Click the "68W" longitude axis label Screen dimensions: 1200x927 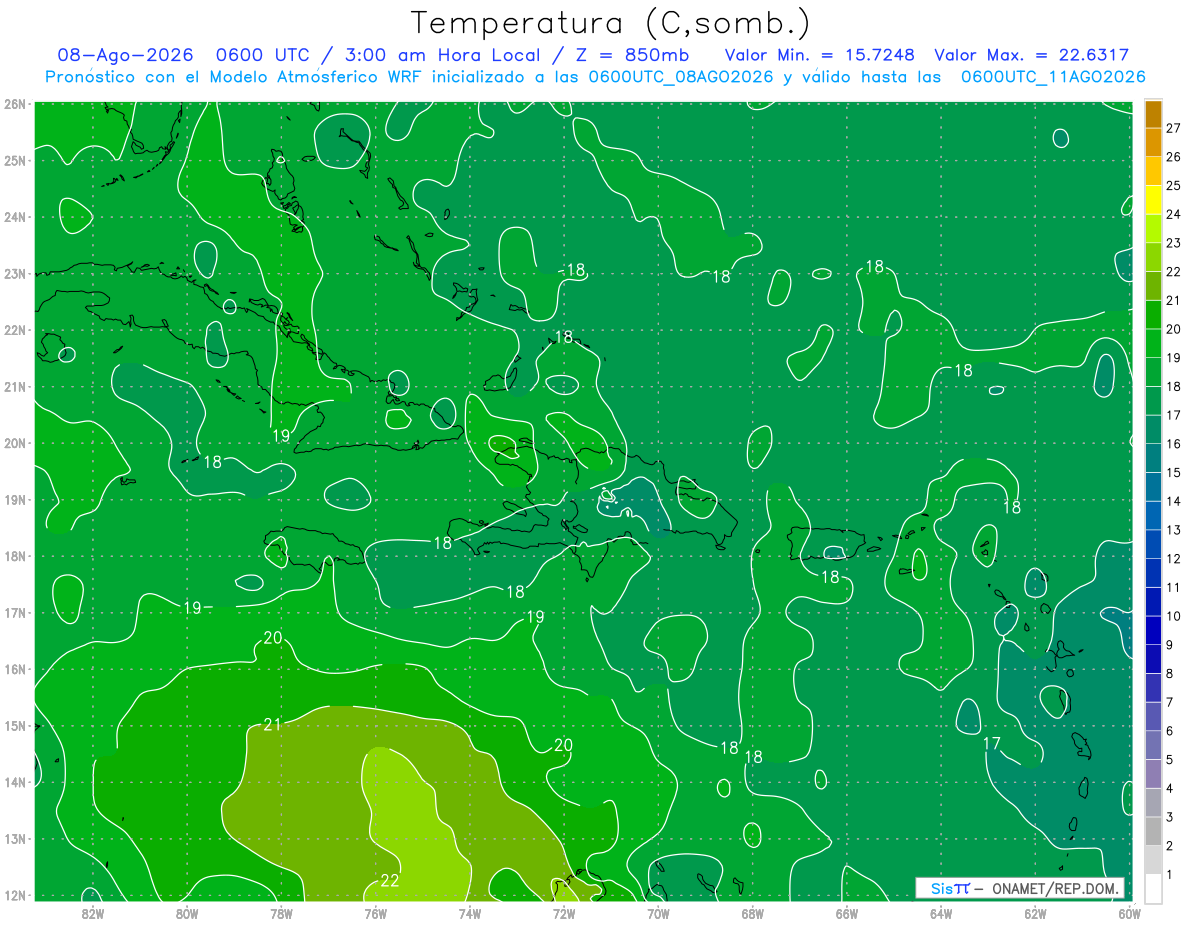[x=752, y=913]
